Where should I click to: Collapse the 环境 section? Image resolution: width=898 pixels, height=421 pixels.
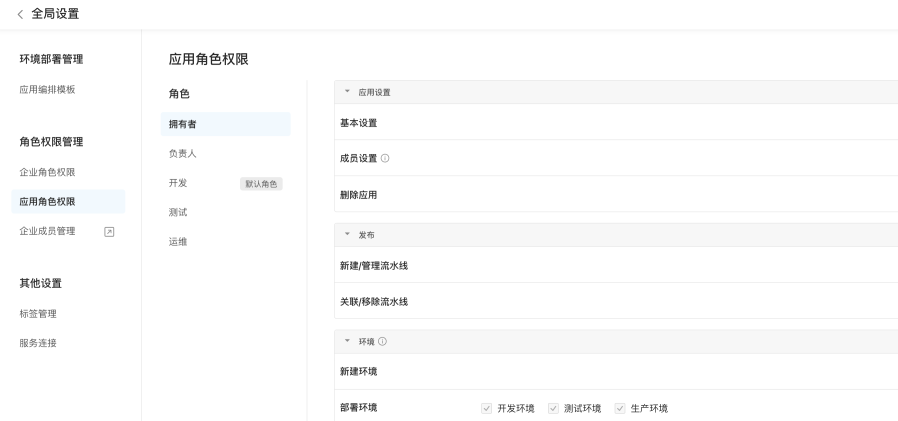tap(347, 341)
